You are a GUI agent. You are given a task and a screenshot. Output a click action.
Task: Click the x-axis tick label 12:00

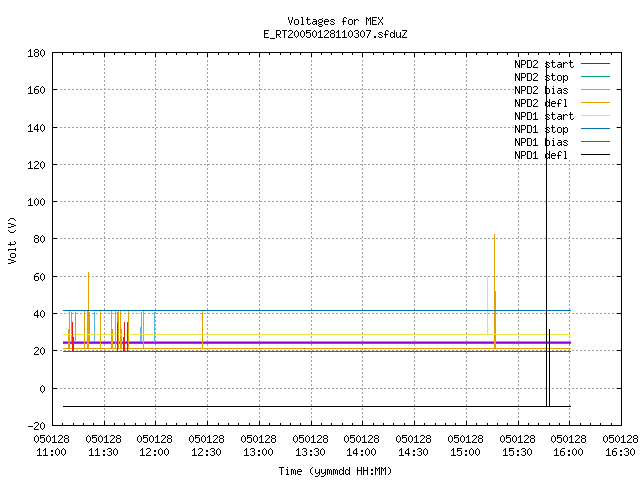click(x=155, y=452)
